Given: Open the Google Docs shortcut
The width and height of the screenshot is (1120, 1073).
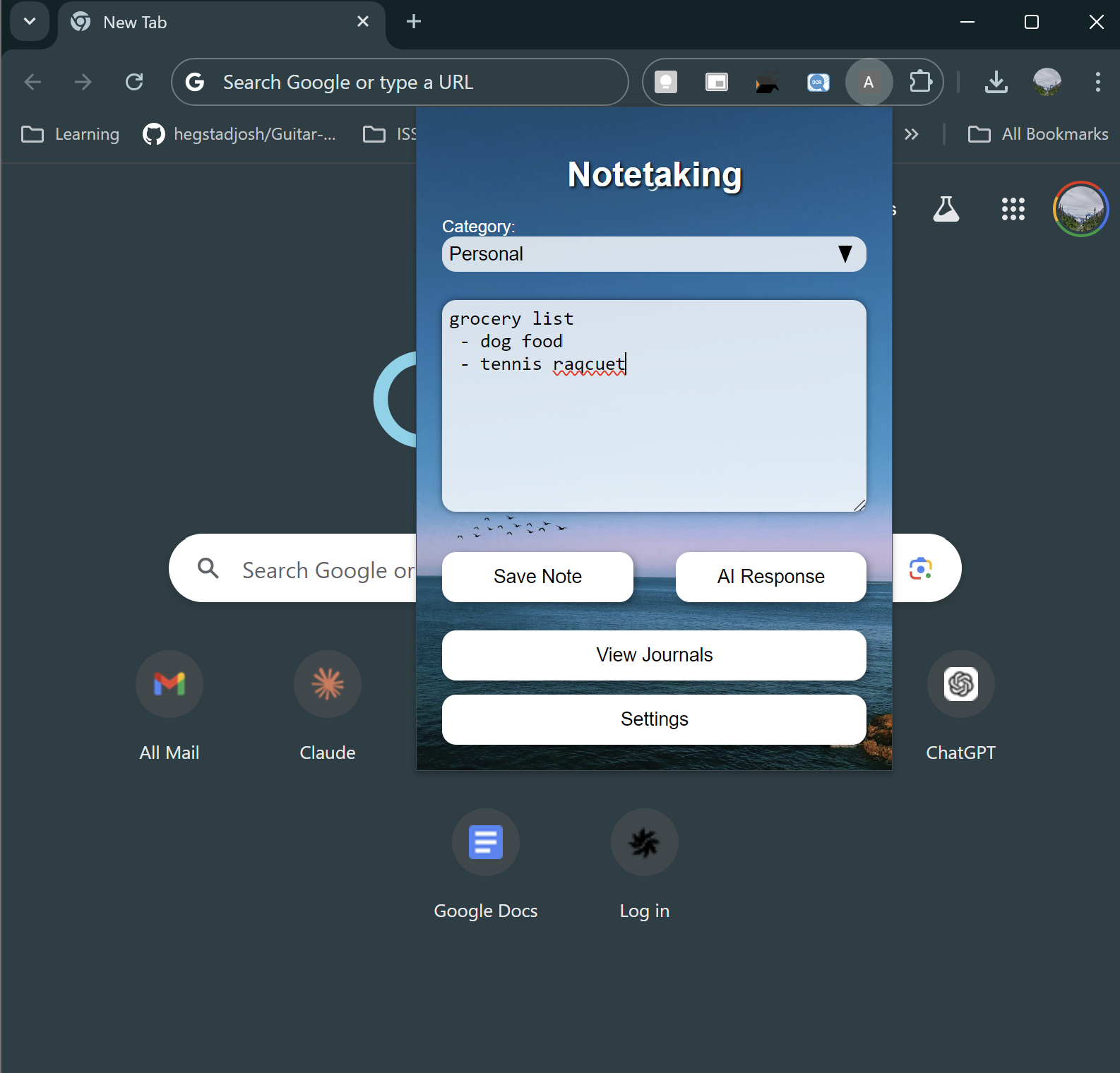Looking at the screenshot, I should (486, 864).
